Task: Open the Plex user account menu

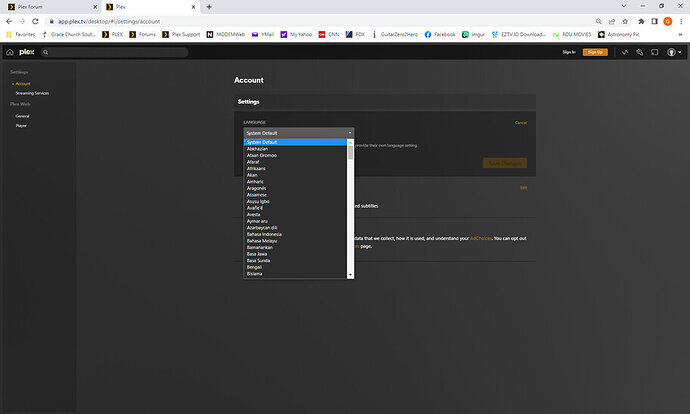Action: click(674, 52)
